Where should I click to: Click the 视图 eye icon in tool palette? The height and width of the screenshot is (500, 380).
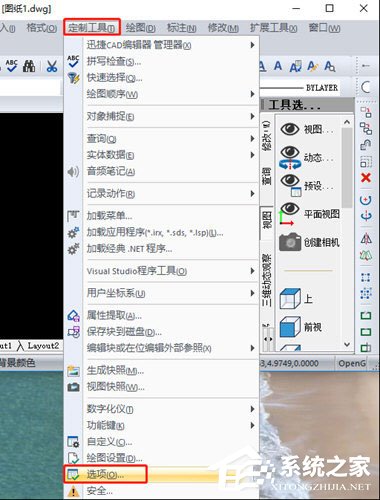pyautogui.click(x=290, y=129)
